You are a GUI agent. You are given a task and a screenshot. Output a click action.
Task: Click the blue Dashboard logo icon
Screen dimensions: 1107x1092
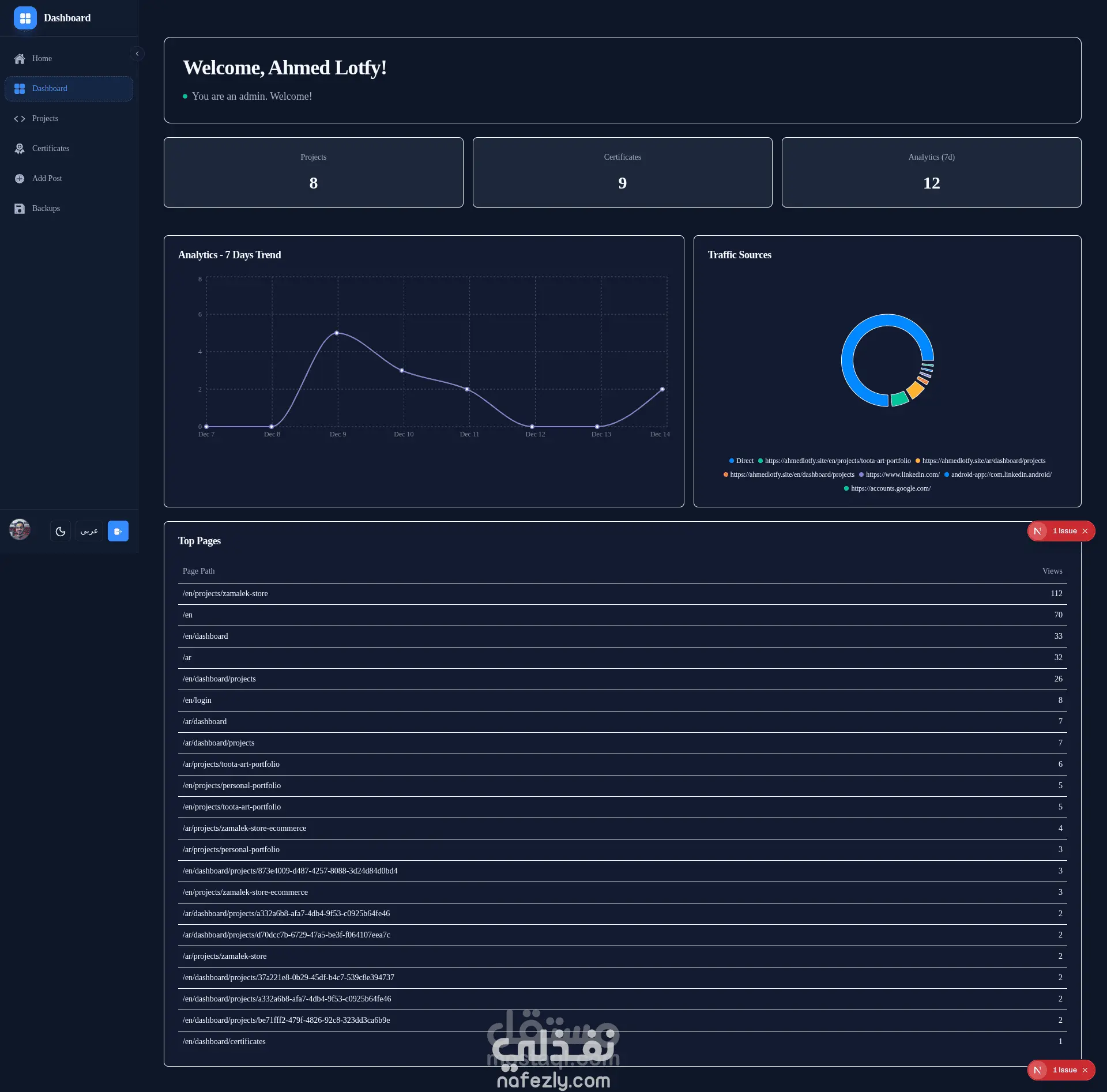pyautogui.click(x=25, y=18)
